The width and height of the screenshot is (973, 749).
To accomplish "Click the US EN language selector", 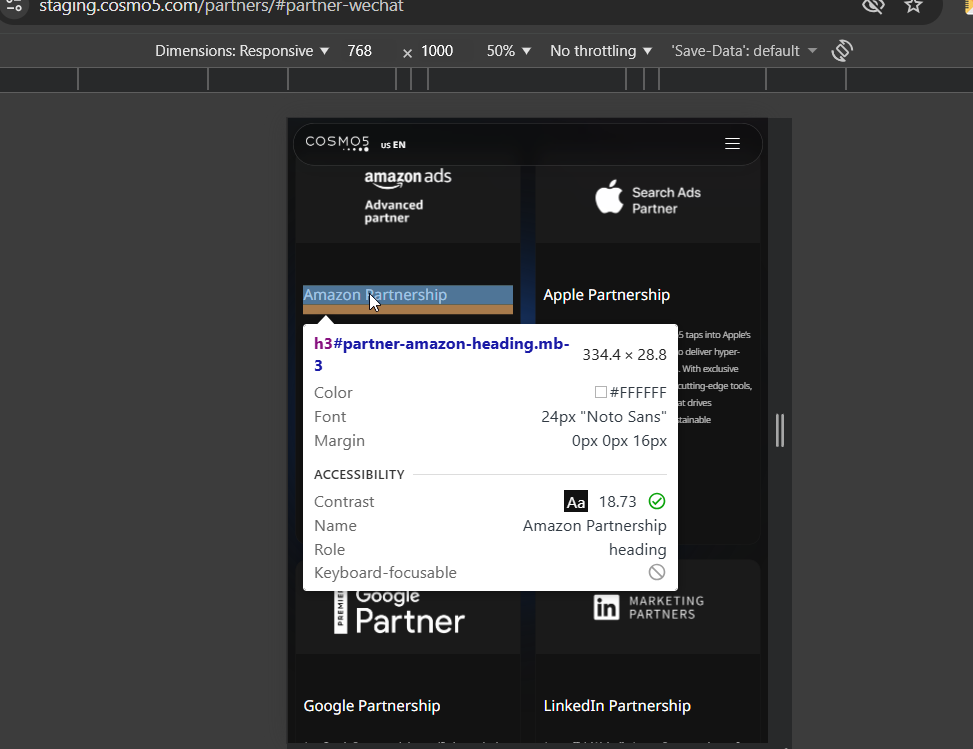I will click(393, 145).
